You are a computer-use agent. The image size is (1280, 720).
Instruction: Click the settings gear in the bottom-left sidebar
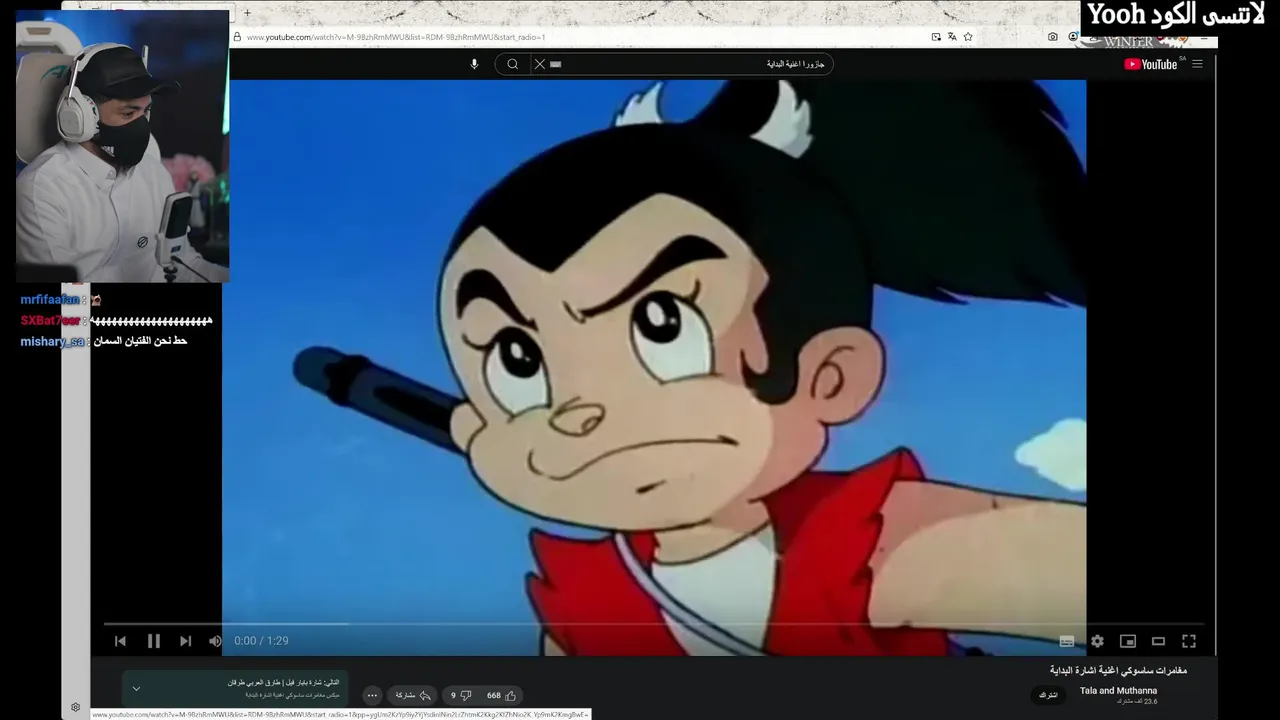point(75,707)
